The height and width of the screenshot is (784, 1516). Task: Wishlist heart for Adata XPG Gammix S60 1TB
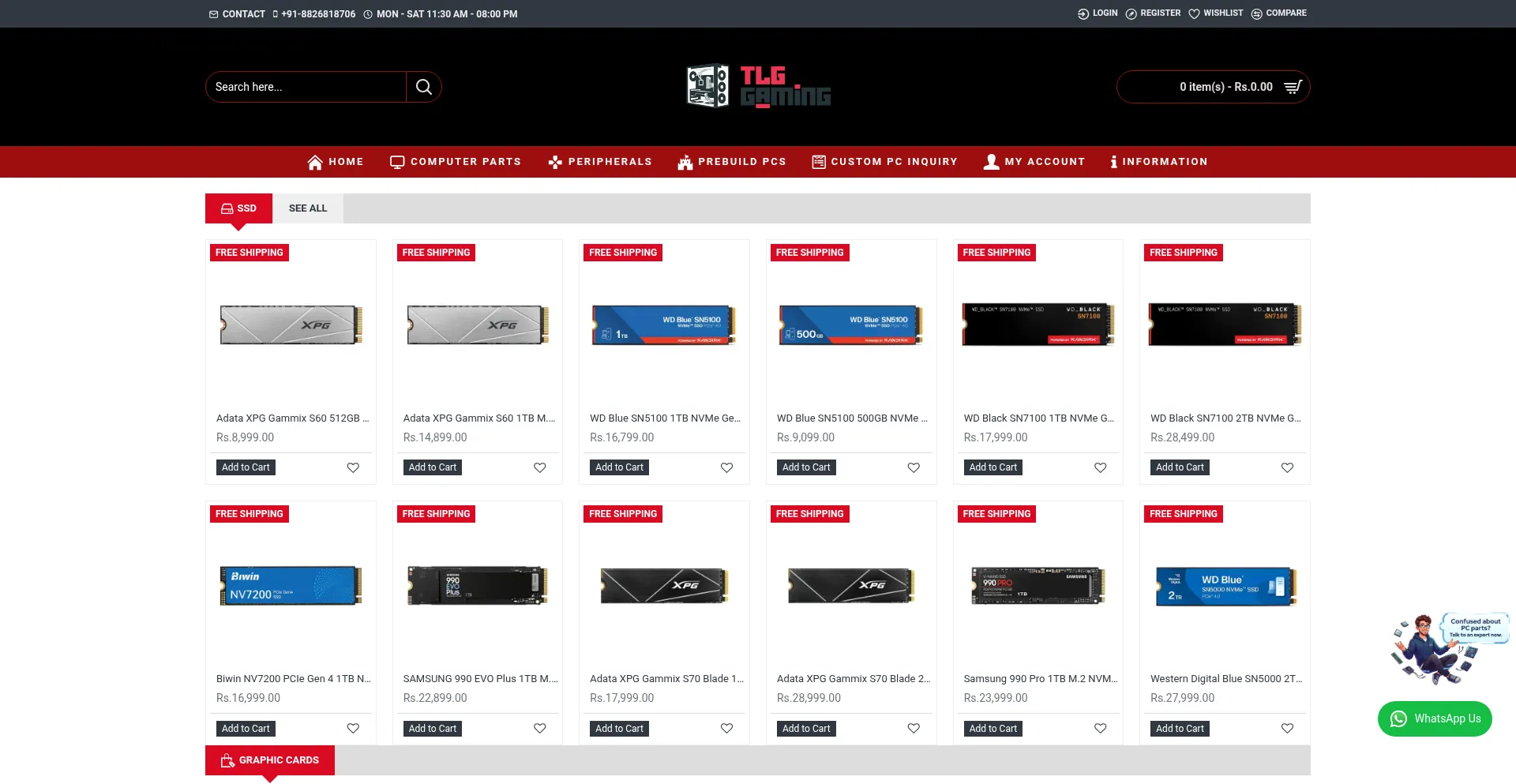540,467
